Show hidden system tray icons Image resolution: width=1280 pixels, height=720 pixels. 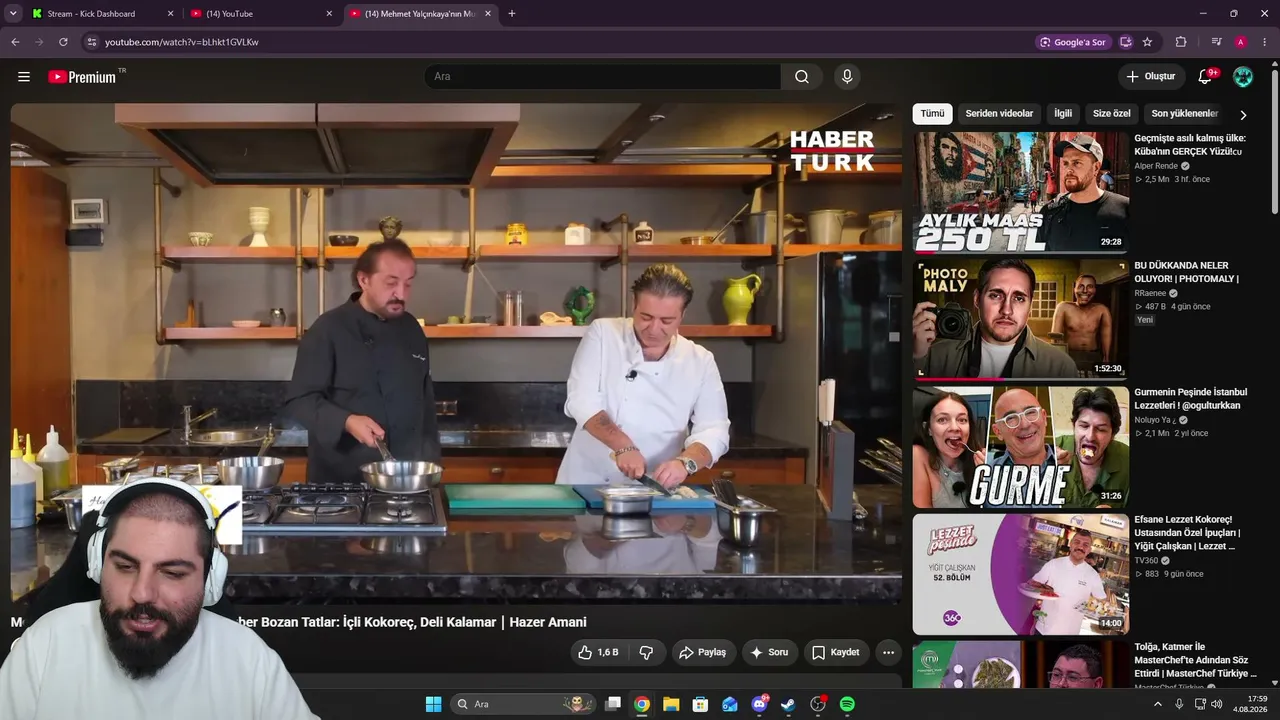[x=1158, y=704]
